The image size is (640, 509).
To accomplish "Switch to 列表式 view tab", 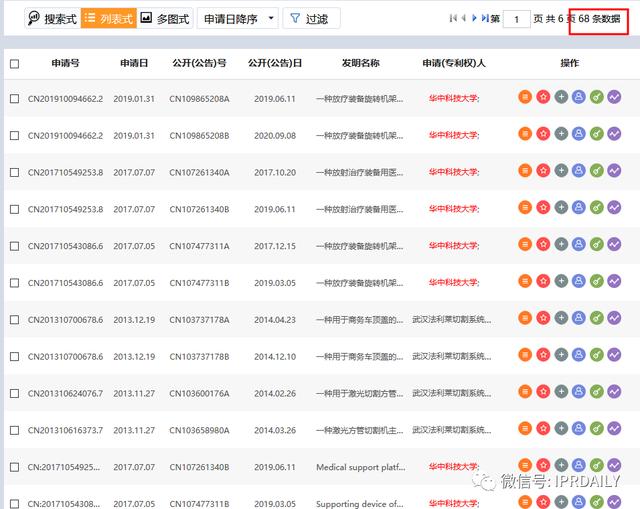I will (x=109, y=19).
